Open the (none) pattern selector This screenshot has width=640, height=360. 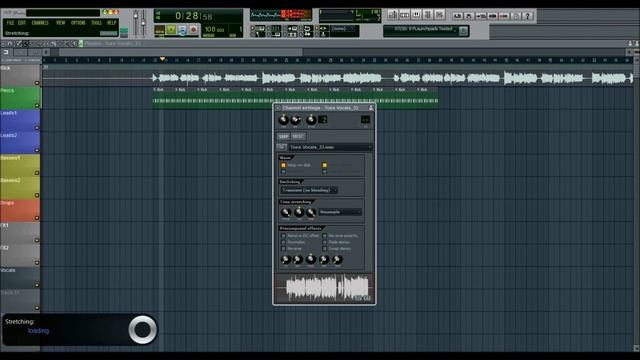point(344,29)
